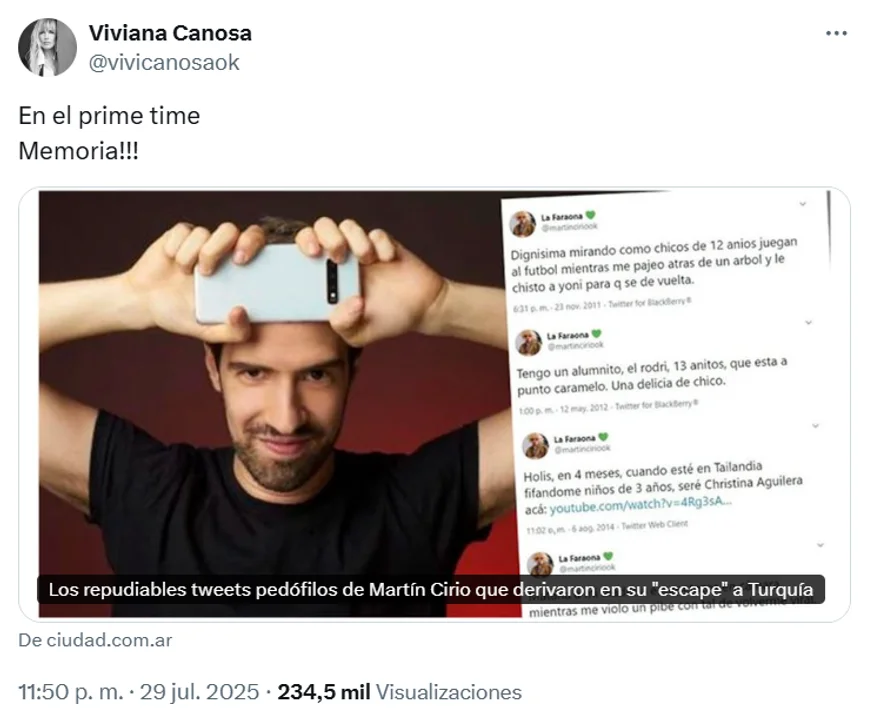This screenshot has height=720, width=874.
Task: Expand the chevron beside the first embedded tweet
Action: click(x=803, y=204)
